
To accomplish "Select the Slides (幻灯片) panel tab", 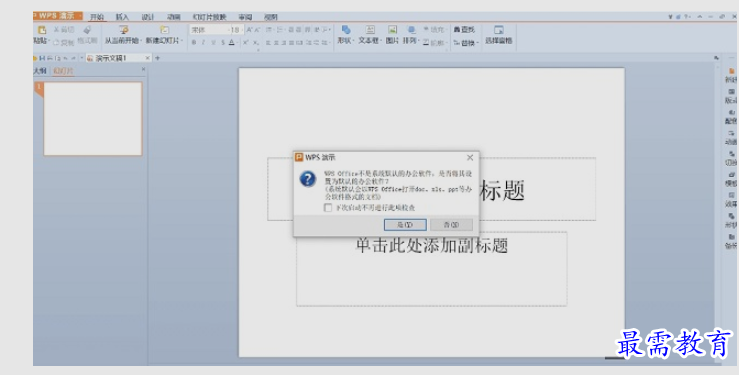I will (63, 71).
